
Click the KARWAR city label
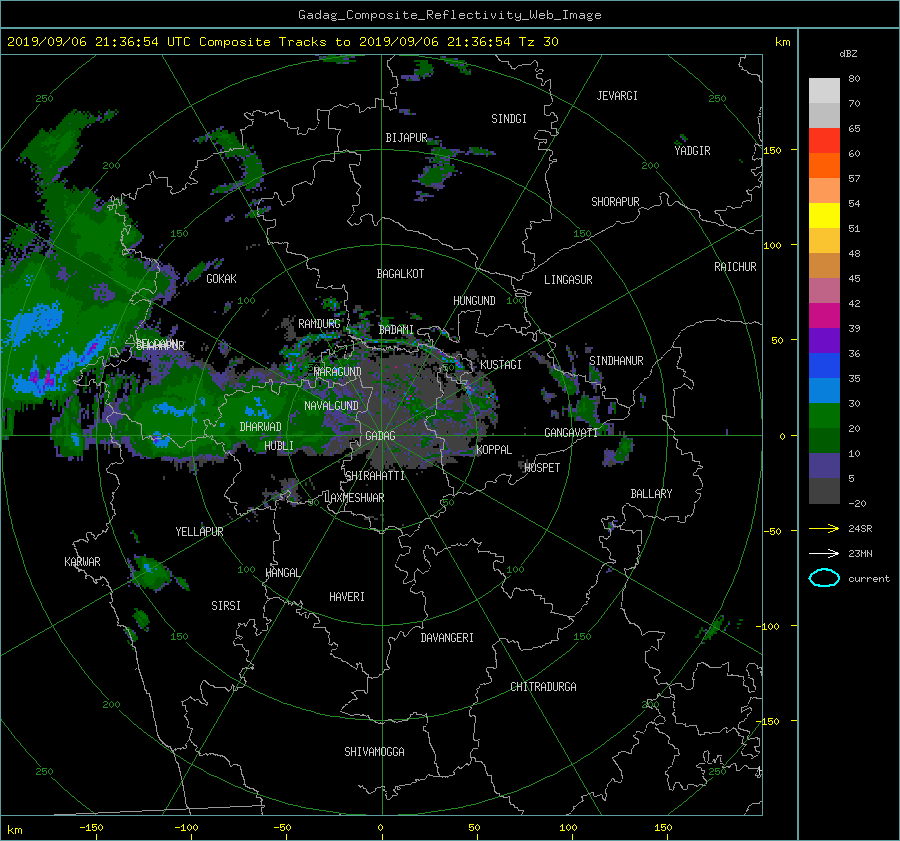(82, 561)
